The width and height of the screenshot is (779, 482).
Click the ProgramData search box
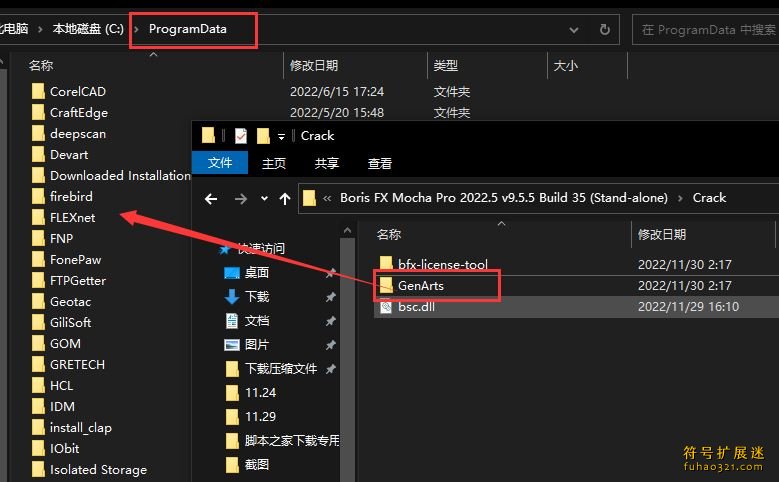click(x=705, y=30)
